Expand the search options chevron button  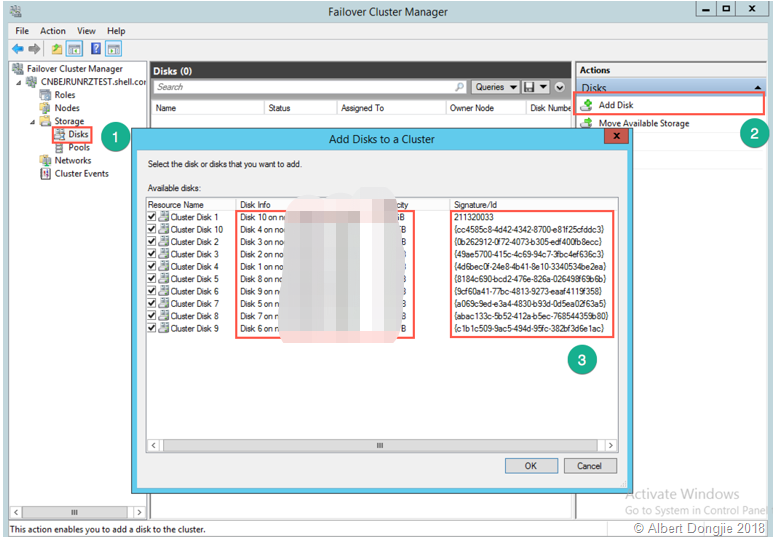click(560, 87)
